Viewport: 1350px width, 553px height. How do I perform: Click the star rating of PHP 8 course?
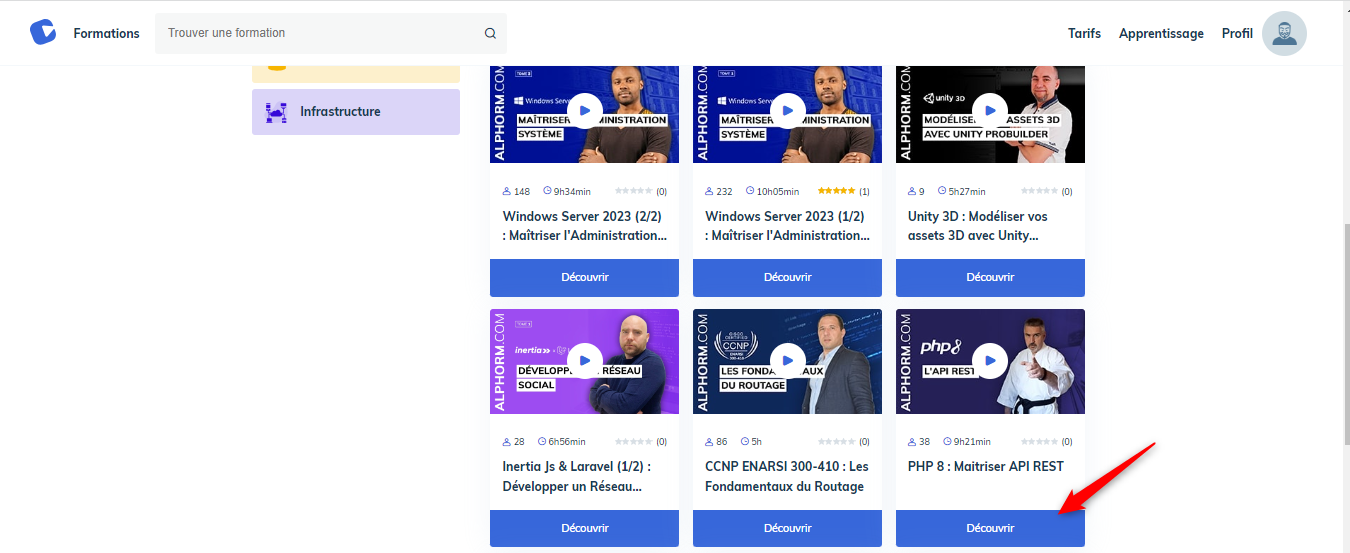click(1040, 441)
